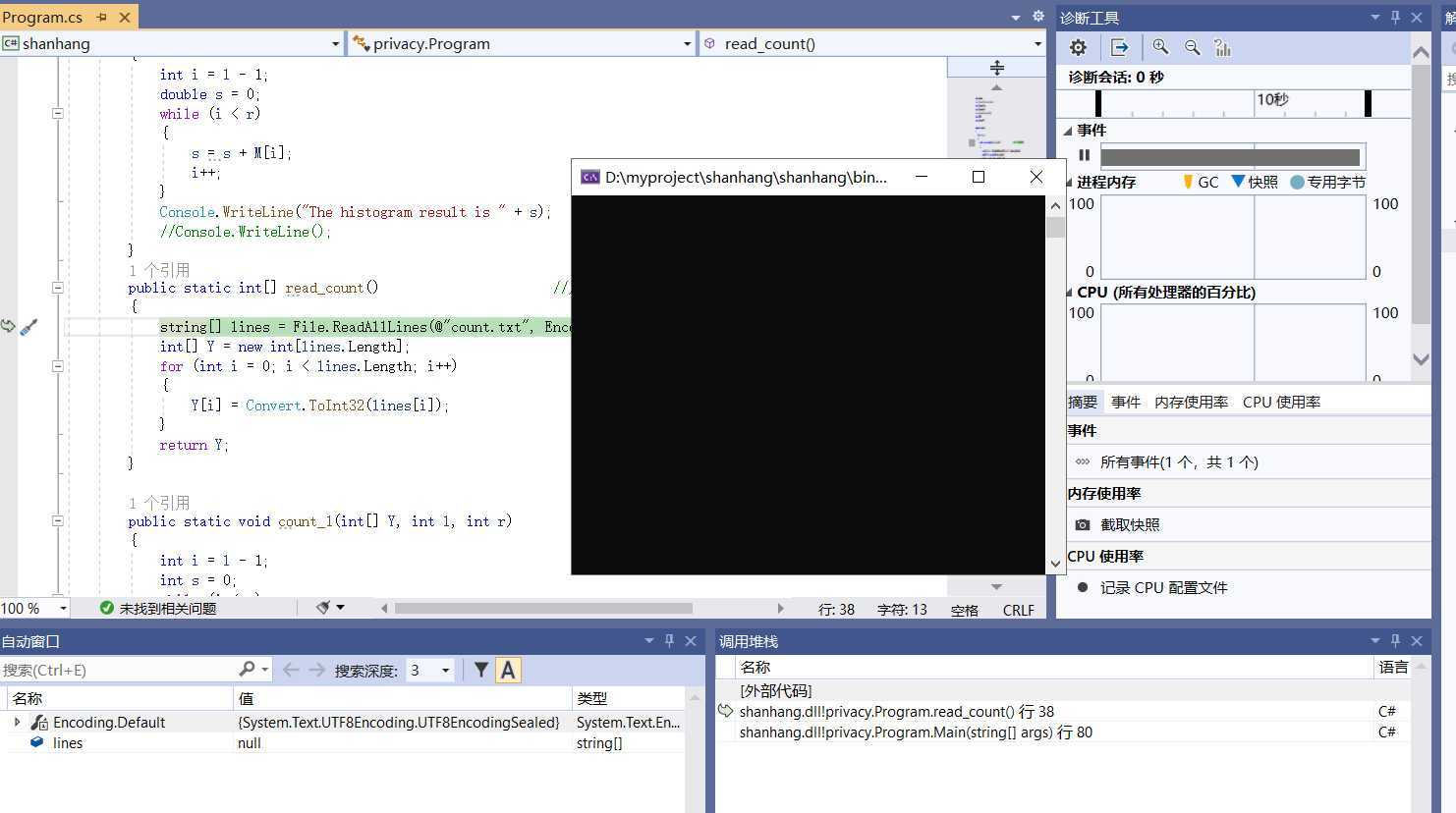Click the console window vertical scrollbar thumb

(1055, 228)
